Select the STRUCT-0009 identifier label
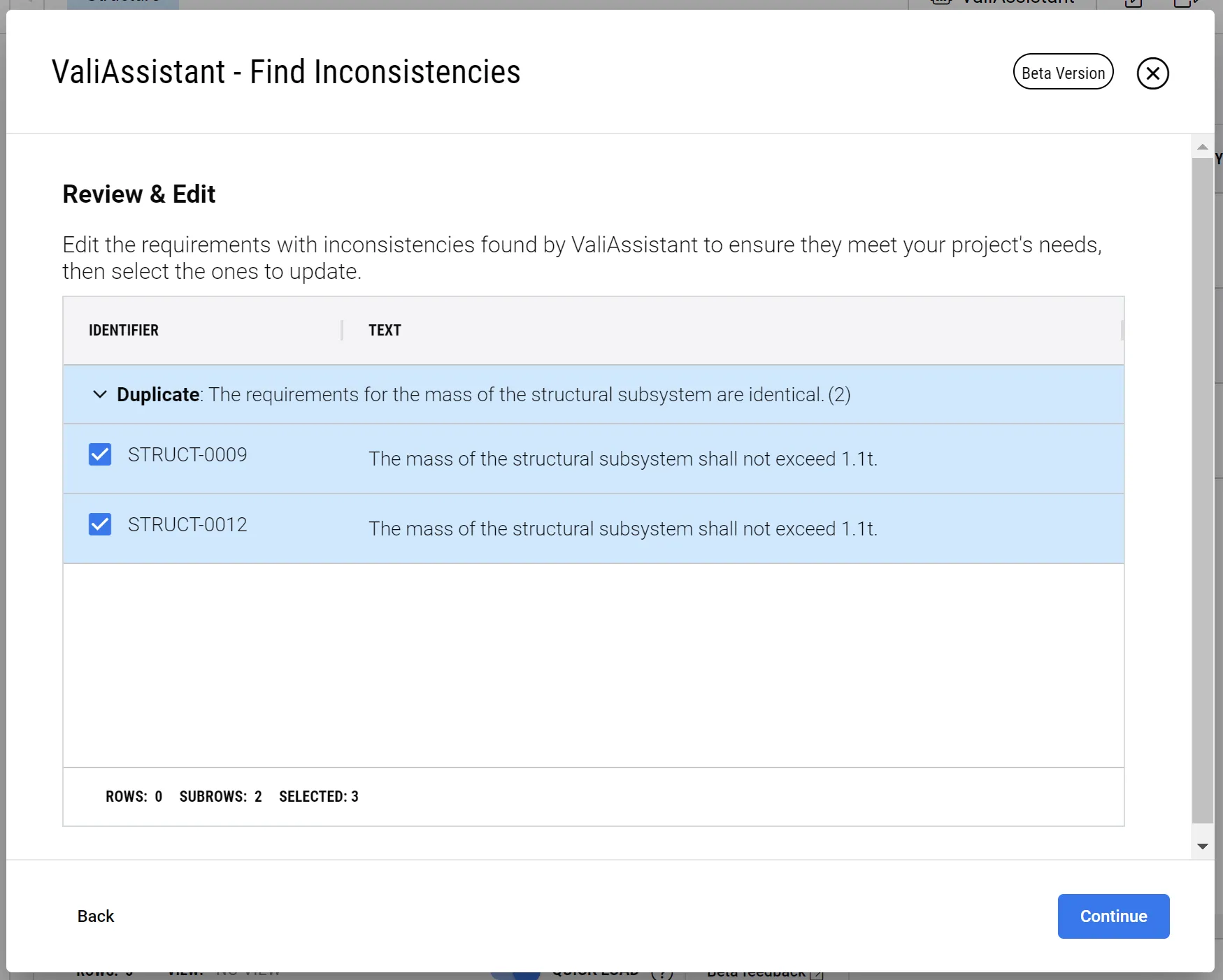The height and width of the screenshot is (980, 1223). (187, 454)
